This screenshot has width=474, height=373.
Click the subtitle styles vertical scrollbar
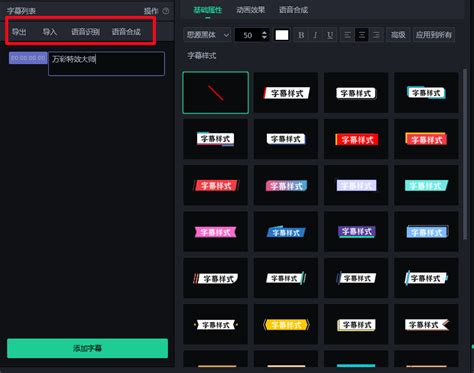click(465, 154)
